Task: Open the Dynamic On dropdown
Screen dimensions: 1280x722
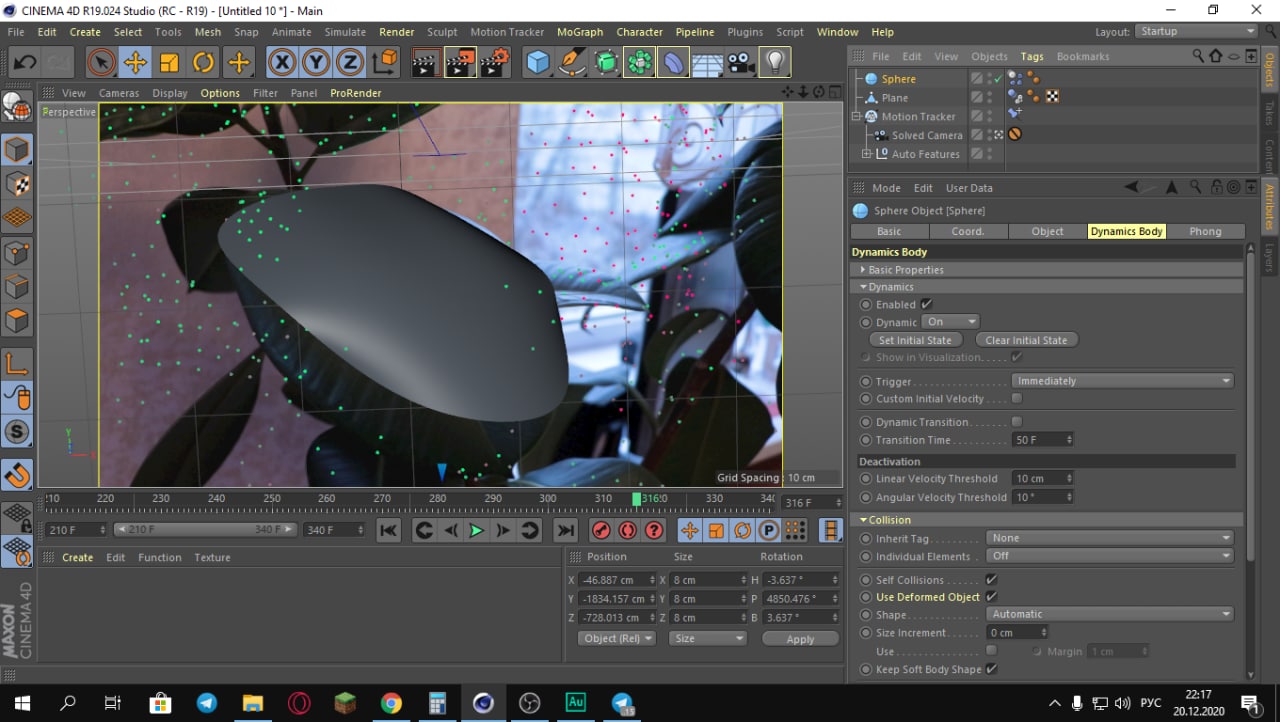Action: pos(950,322)
